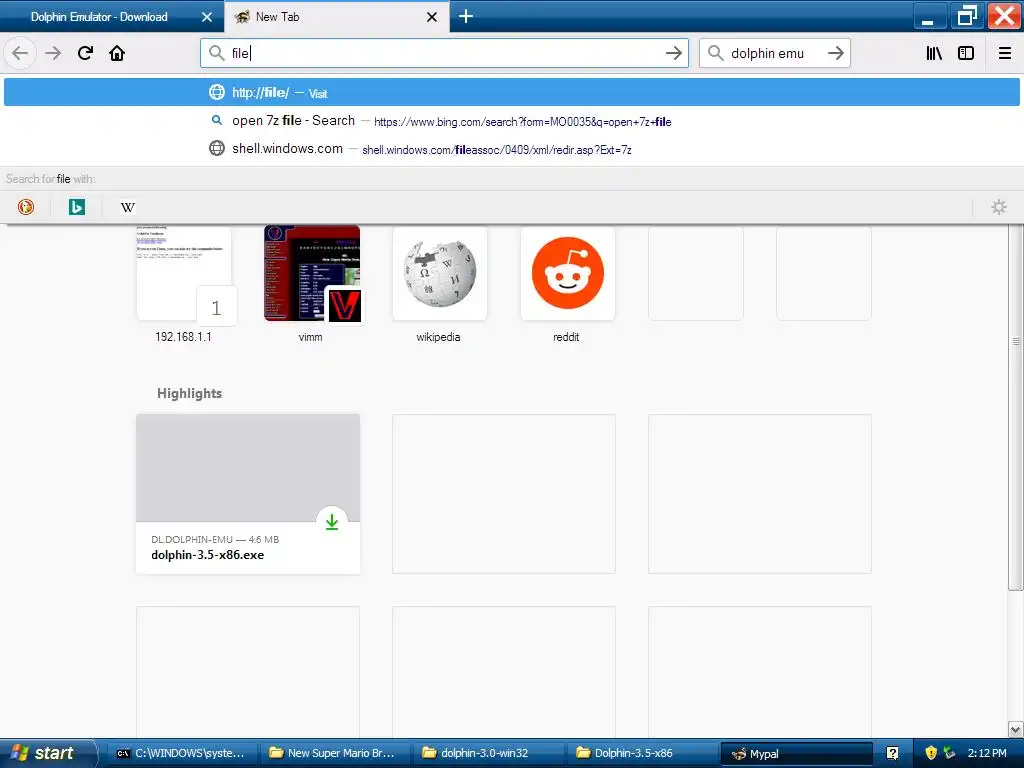Click the 2:12 PM system clock
Screen dimensions: 1024x768
pyautogui.click(x=987, y=753)
